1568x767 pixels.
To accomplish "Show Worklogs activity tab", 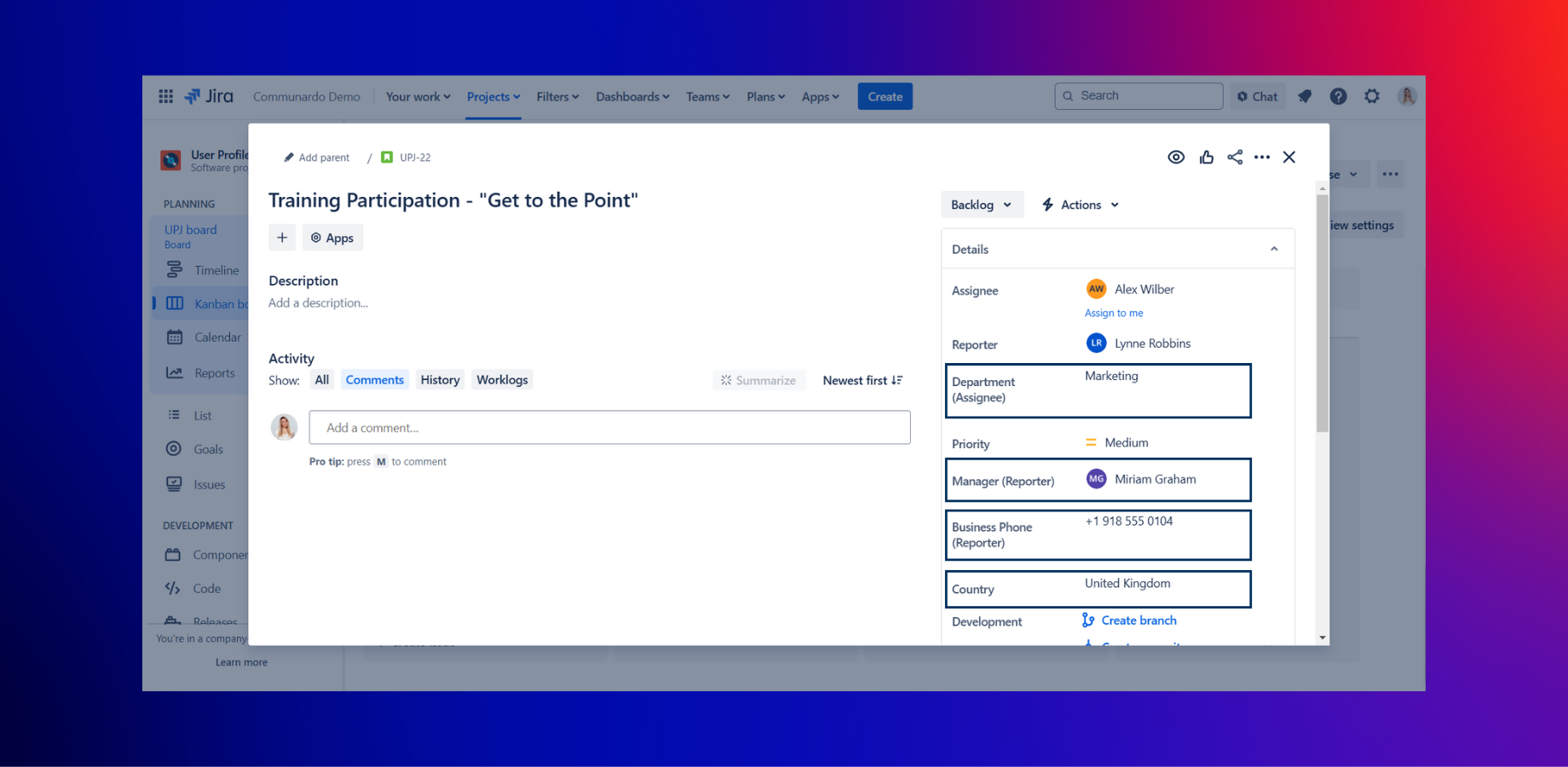I will [x=502, y=380].
